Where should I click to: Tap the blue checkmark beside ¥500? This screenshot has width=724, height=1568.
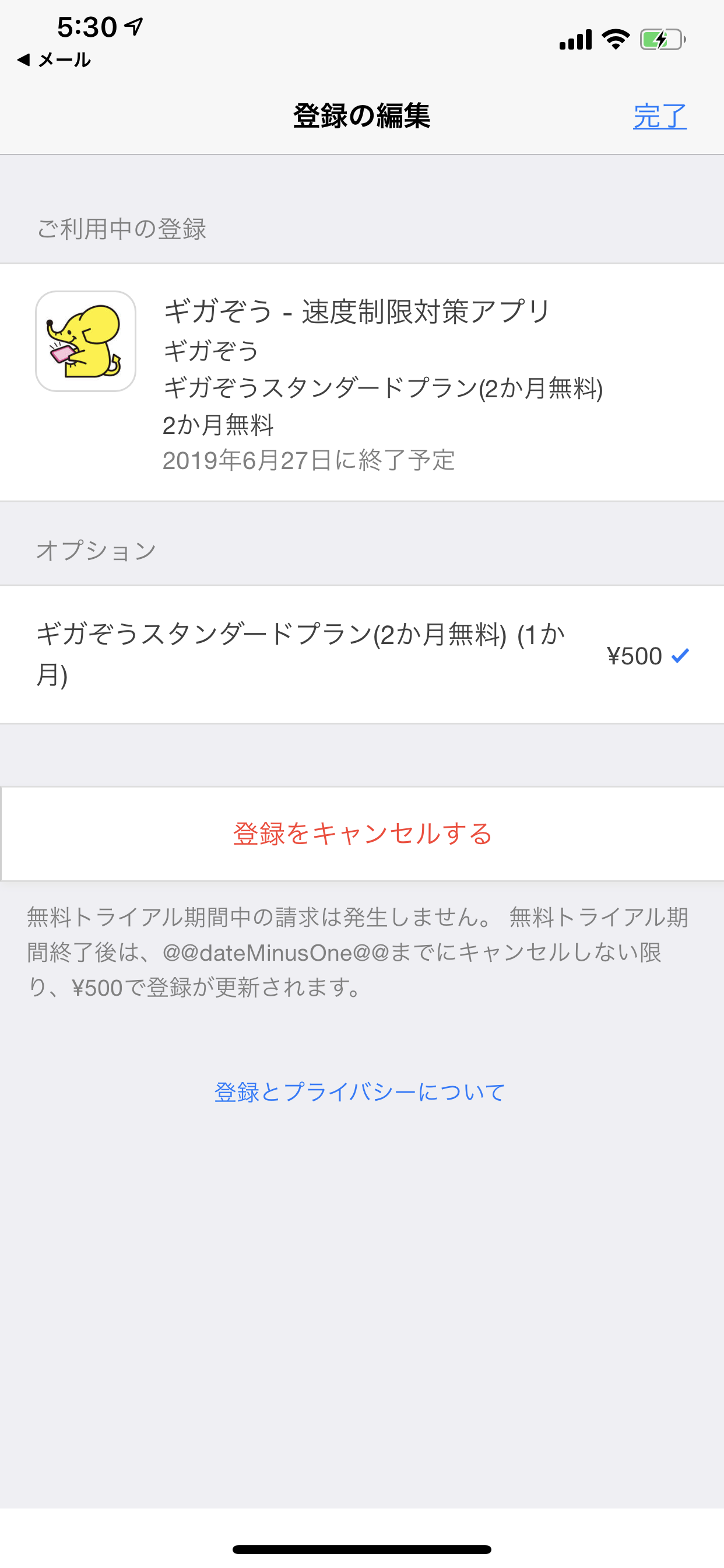coord(680,656)
